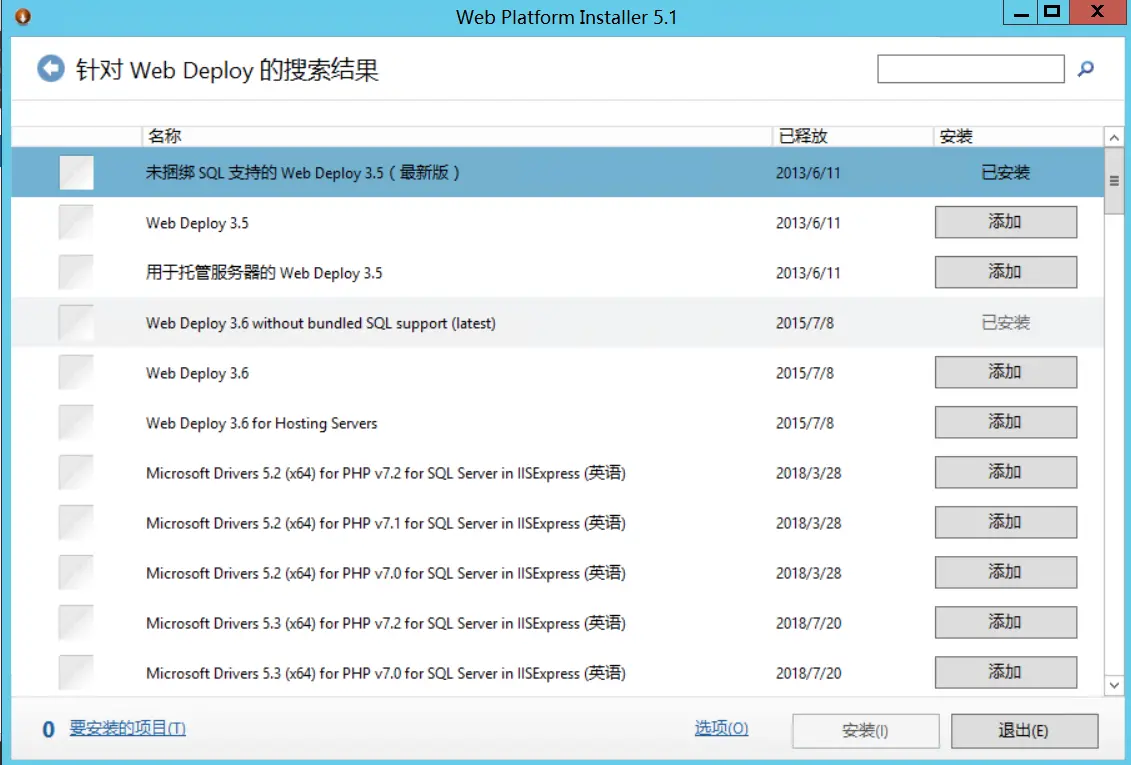Click icon for Web Deploy 3.6 without bundled SQL

(x=76, y=323)
